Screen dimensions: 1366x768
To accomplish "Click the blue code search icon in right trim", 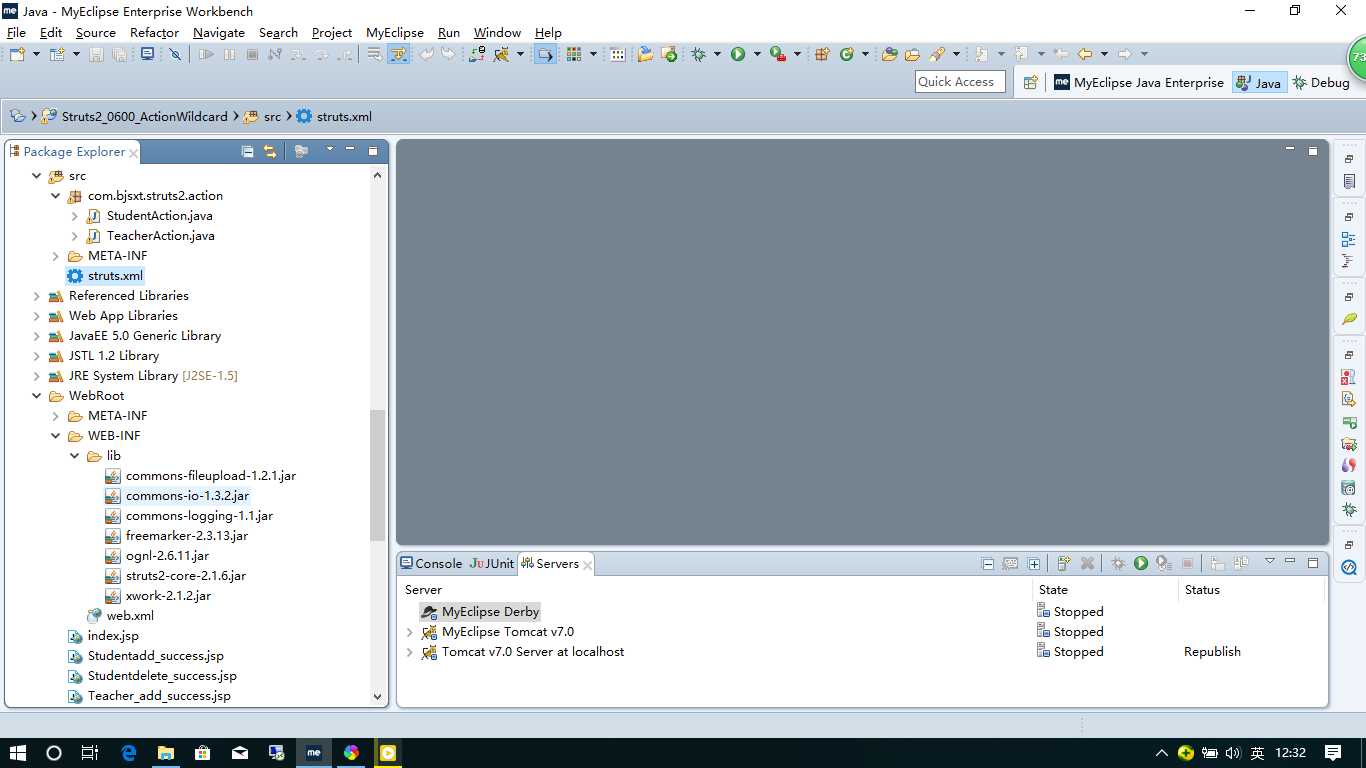I will point(1349,568).
